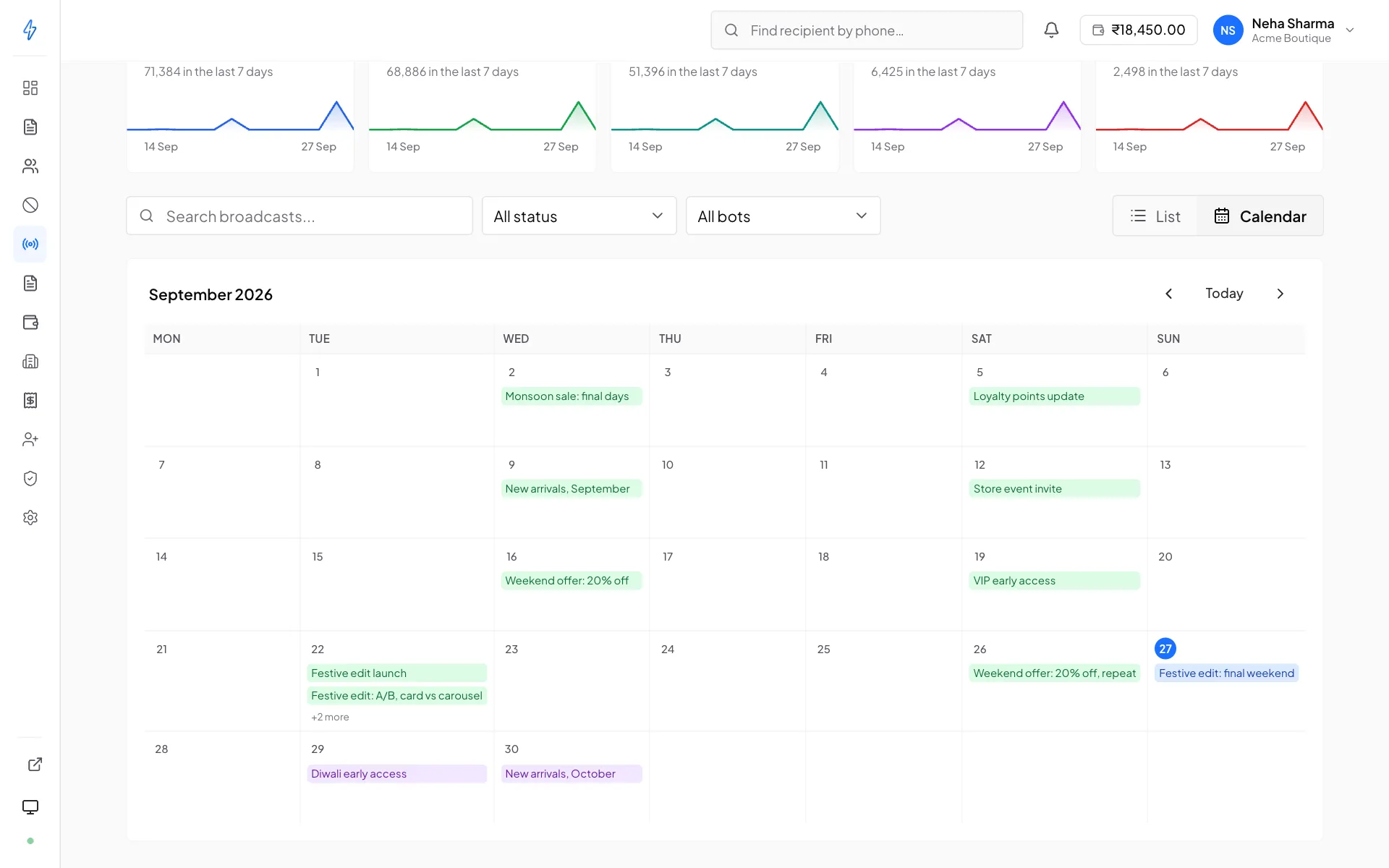Open the Monsoon sale: final days event
Viewport: 1389px width, 868px height.
[572, 396]
